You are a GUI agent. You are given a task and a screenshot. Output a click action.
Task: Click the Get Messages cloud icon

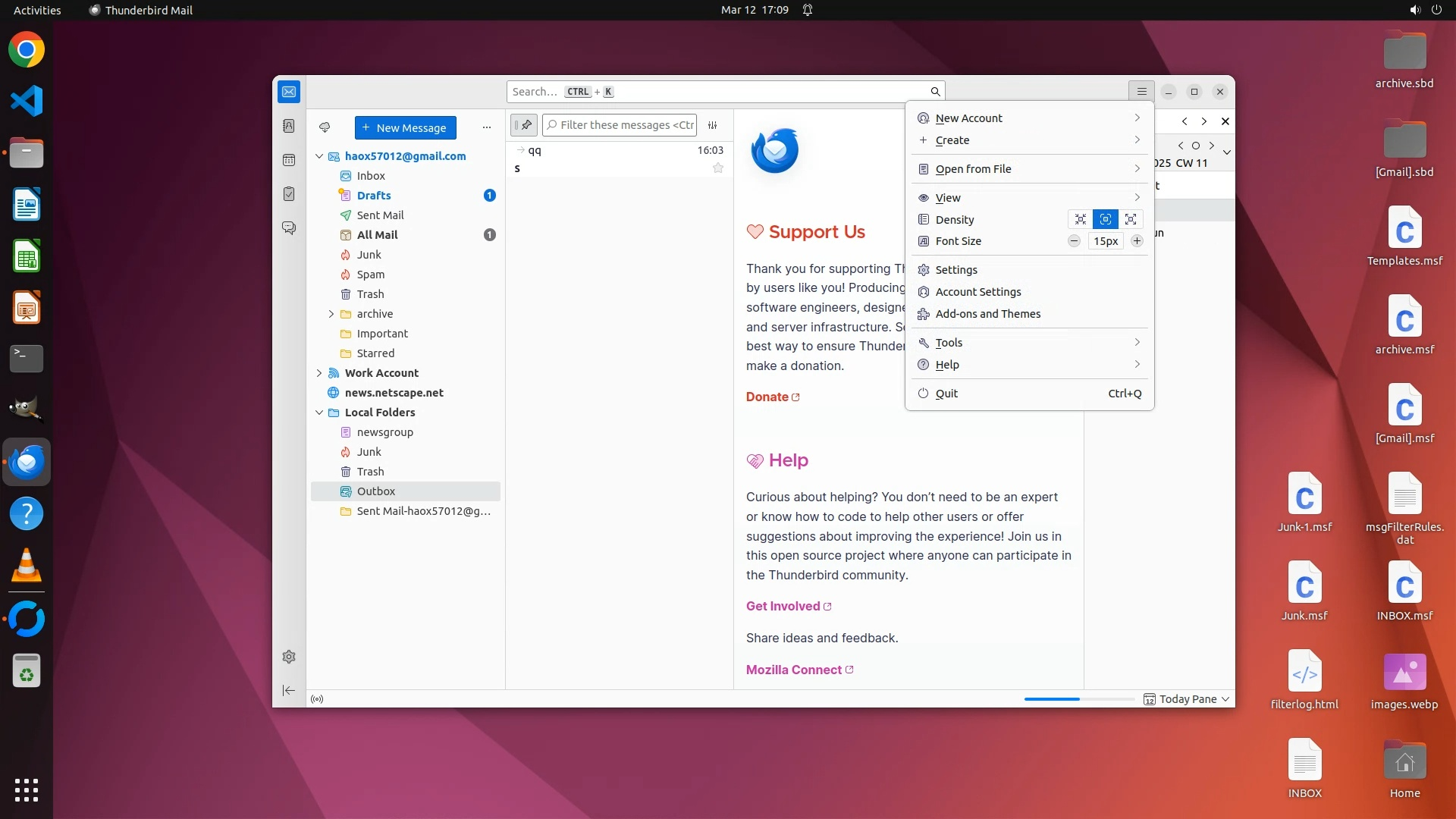(325, 127)
